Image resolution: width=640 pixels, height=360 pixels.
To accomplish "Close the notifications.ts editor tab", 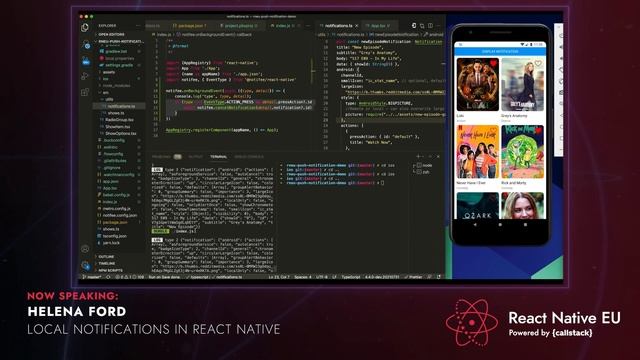I will point(356,26).
